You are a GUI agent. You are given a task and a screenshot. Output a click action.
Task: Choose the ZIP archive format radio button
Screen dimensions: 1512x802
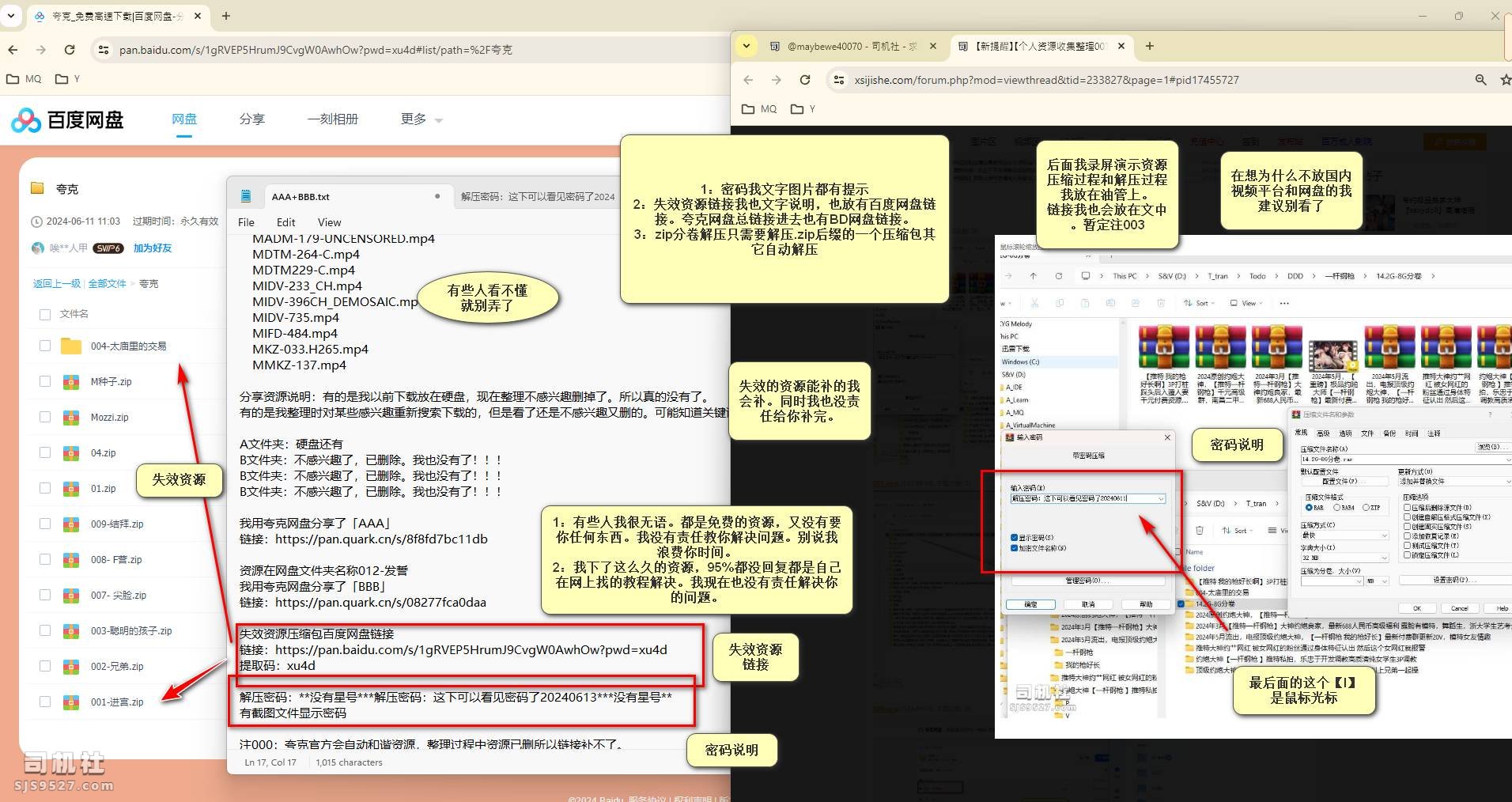(1366, 508)
